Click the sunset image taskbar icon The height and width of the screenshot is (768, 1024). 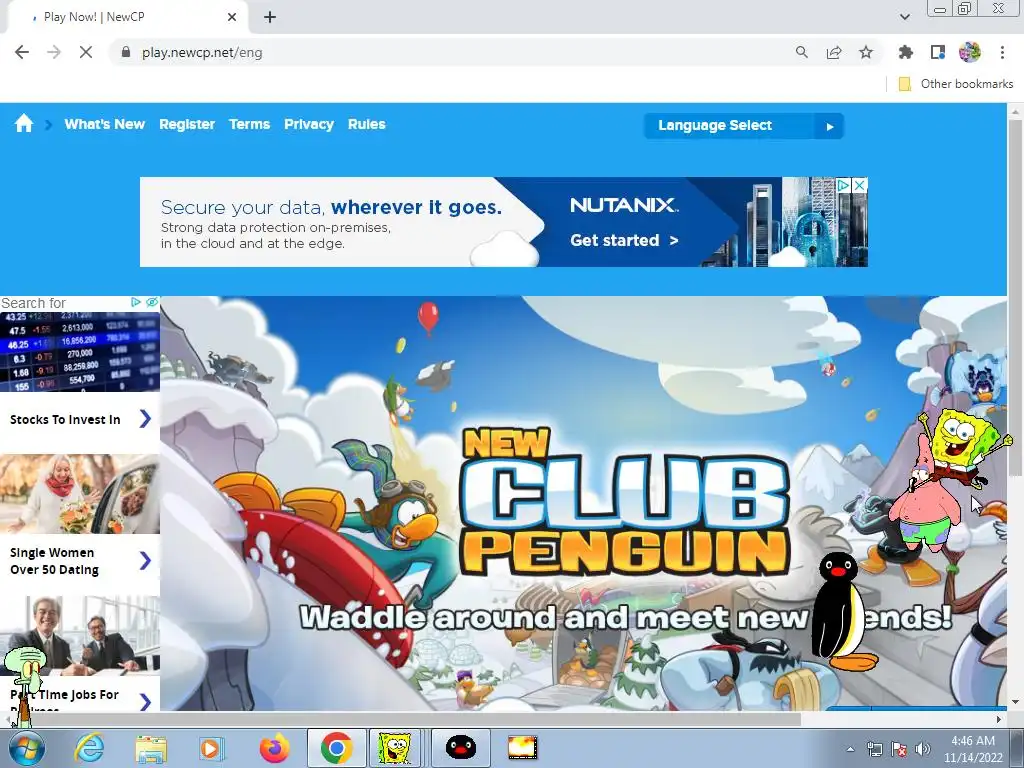tap(522, 748)
